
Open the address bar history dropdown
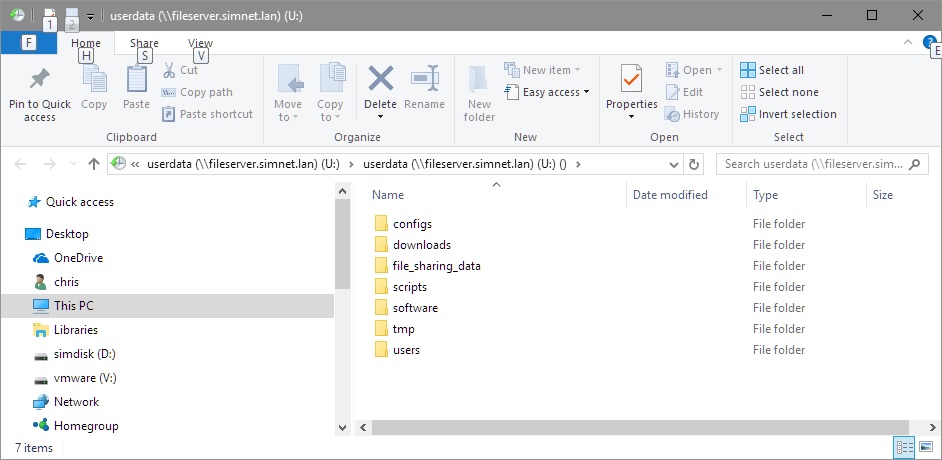coord(672,164)
